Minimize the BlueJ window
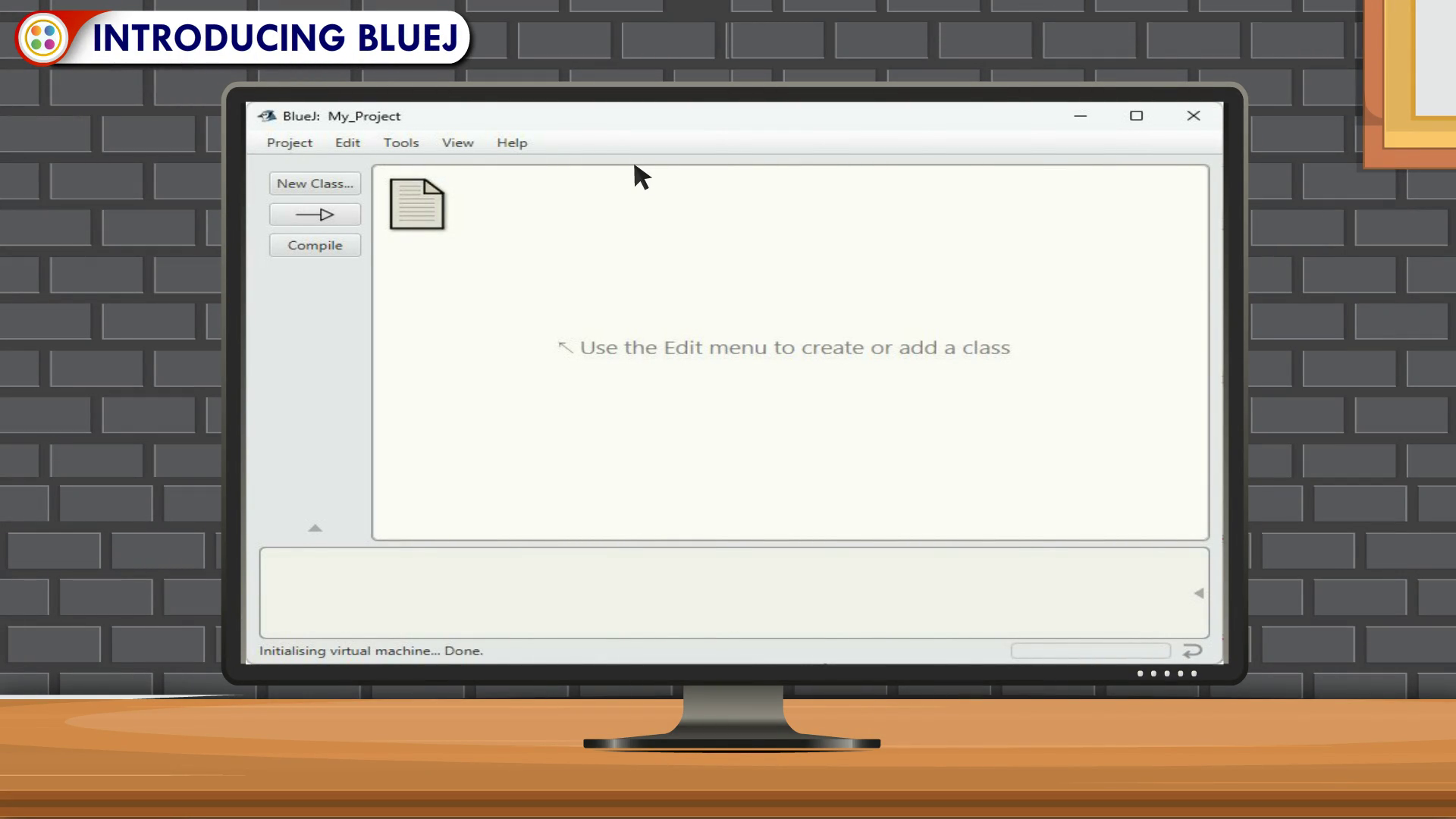Screen dimensions: 1456x819 tap(1080, 116)
